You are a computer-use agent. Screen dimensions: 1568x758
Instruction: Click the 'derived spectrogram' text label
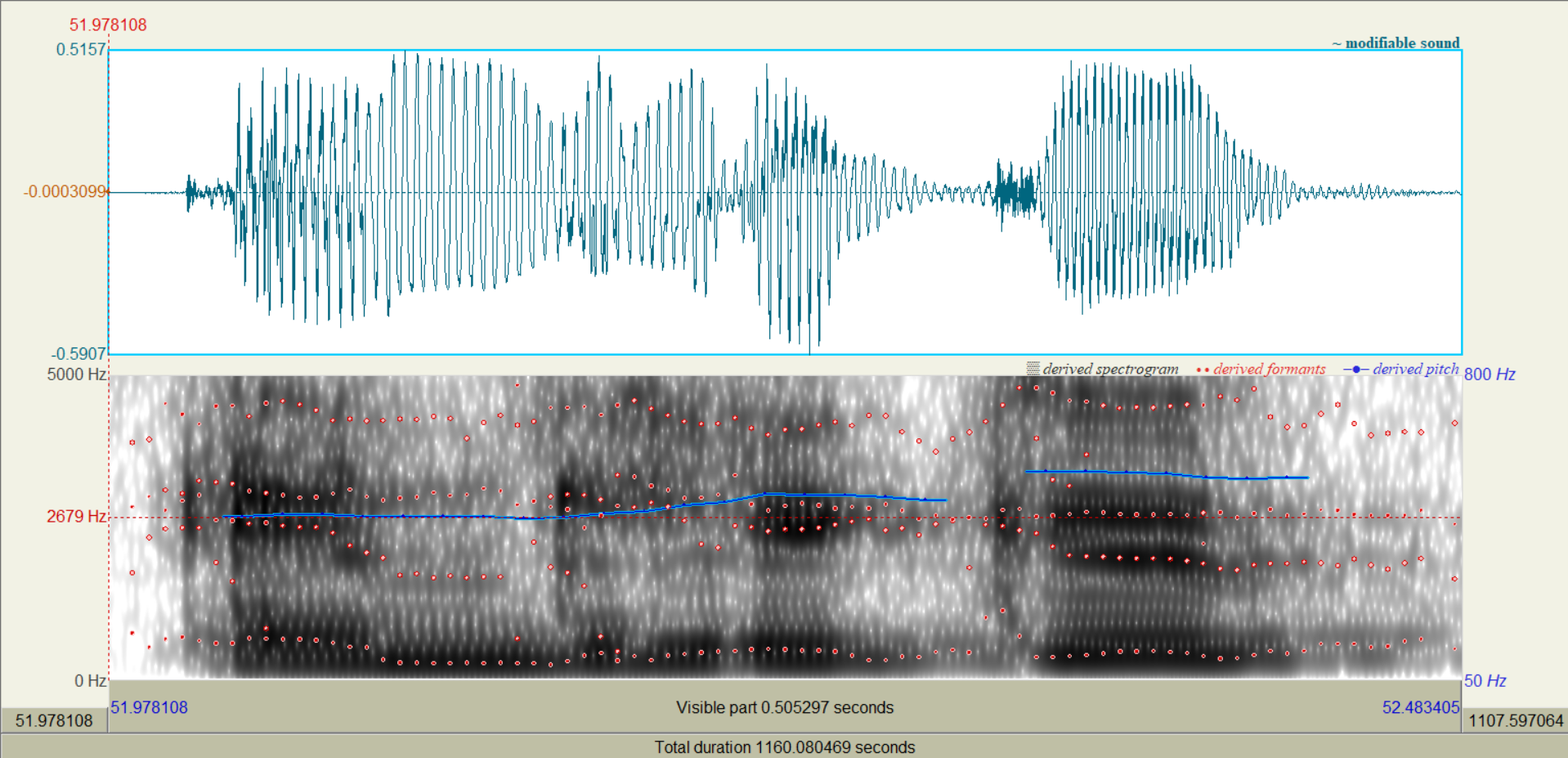point(1110,369)
